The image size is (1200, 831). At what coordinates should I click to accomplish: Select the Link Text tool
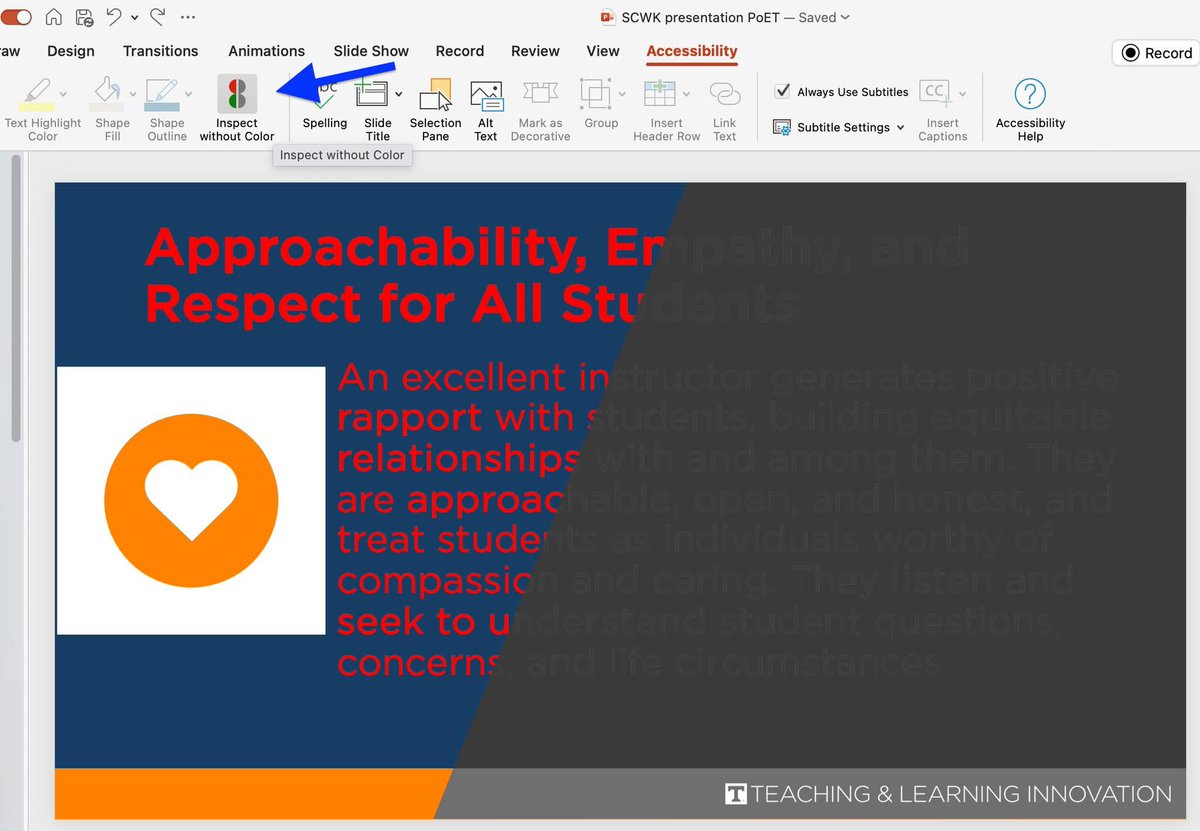(x=724, y=105)
